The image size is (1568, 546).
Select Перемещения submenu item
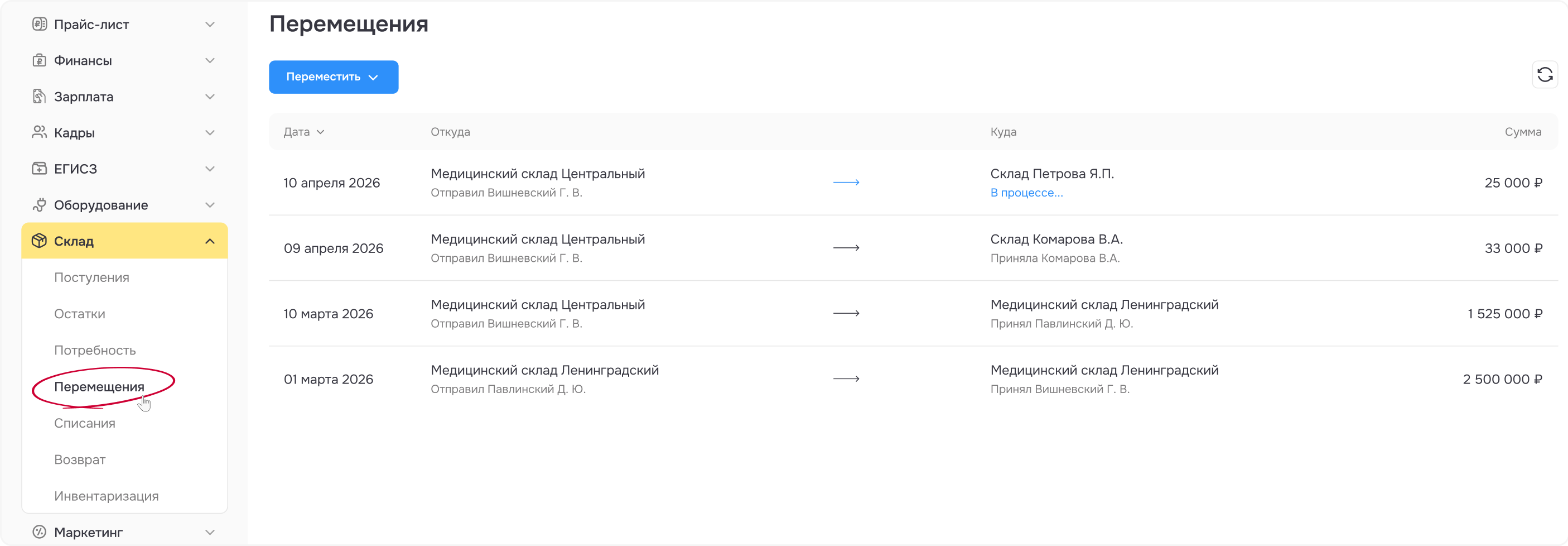(99, 386)
